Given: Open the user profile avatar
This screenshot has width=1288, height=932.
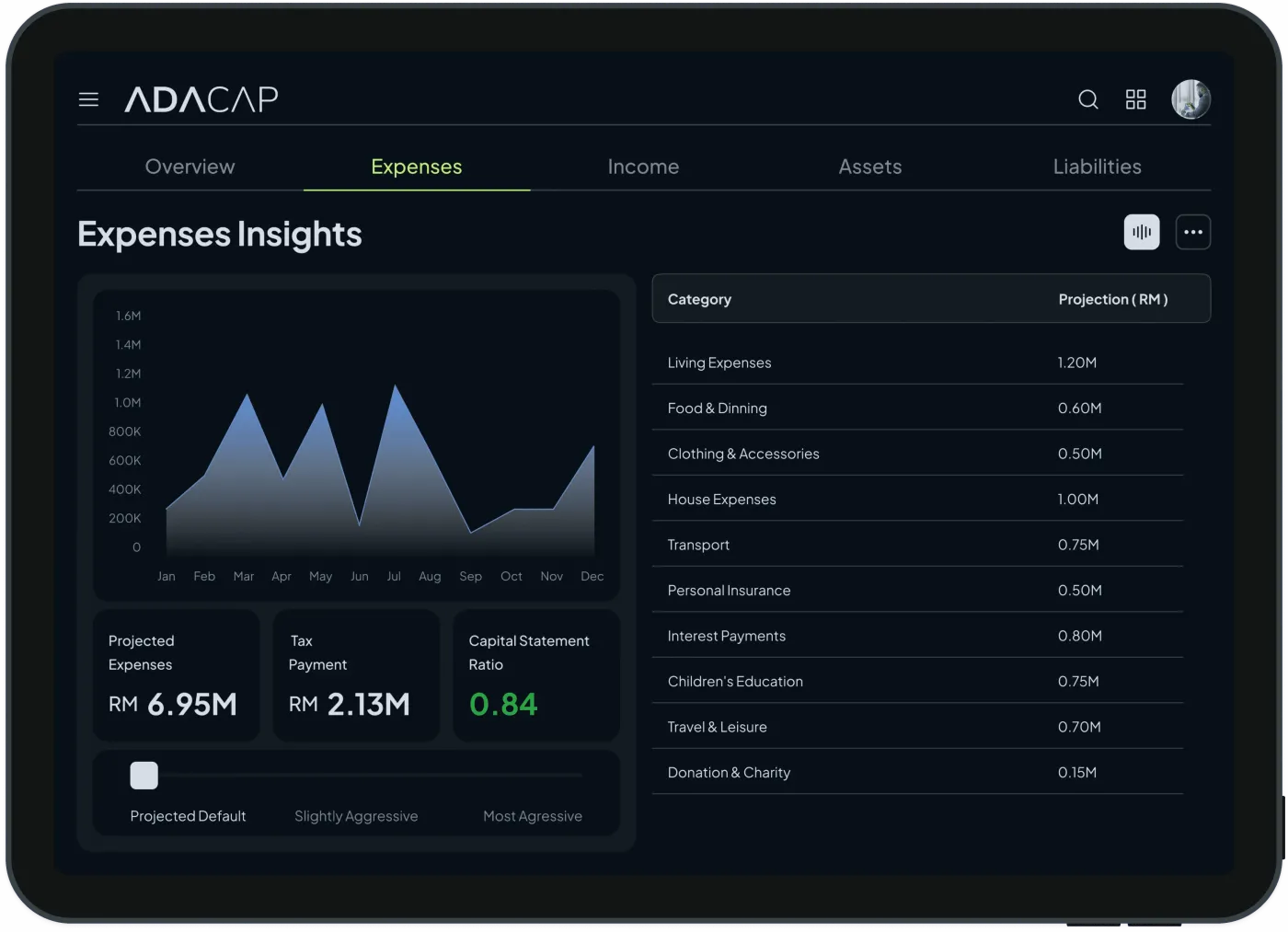Looking at the screenshot, I should point(1190,99).
